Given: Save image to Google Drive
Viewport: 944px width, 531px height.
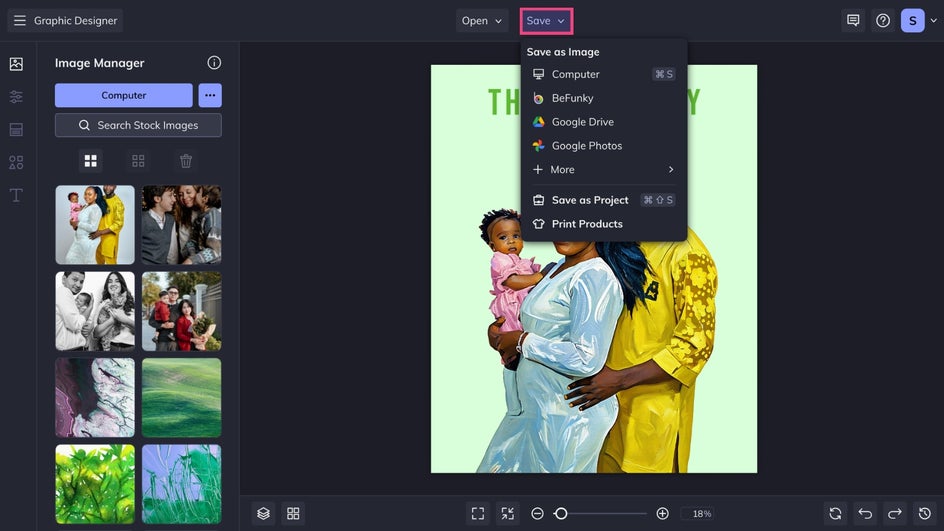Looking at the screenshot, I should [603, 122].
